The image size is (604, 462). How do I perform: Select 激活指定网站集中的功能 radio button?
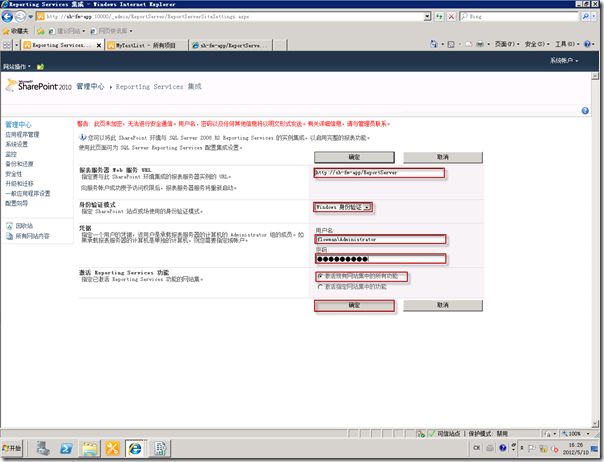(x=320, y=287)
